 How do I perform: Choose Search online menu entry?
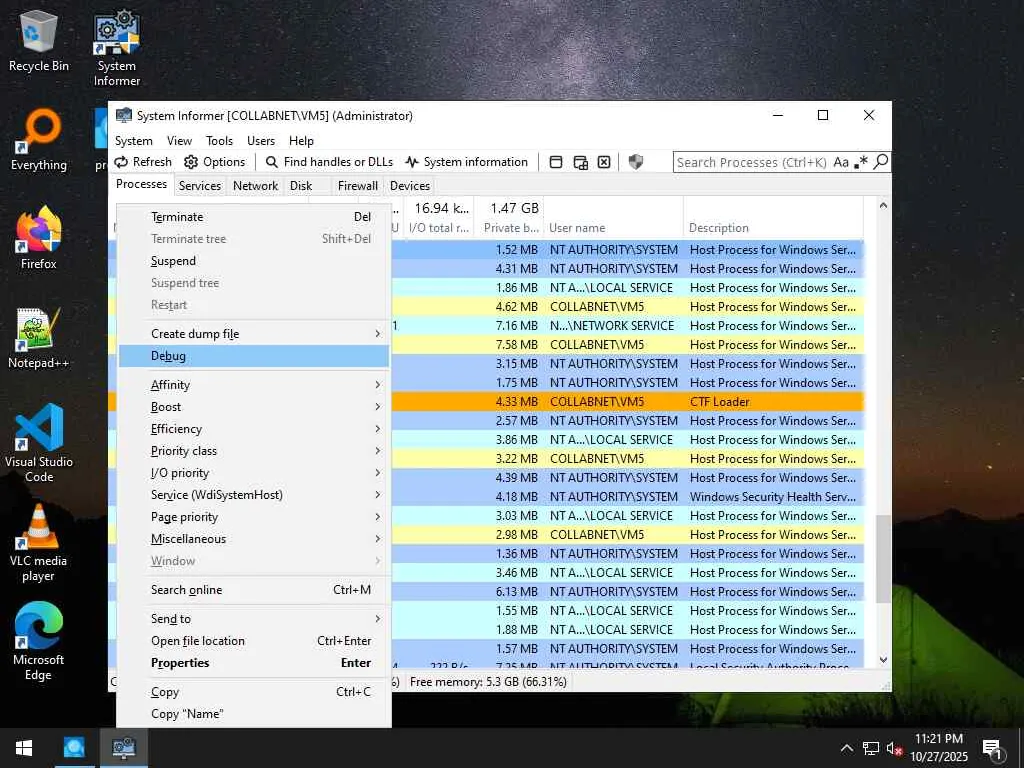[254, 590]
